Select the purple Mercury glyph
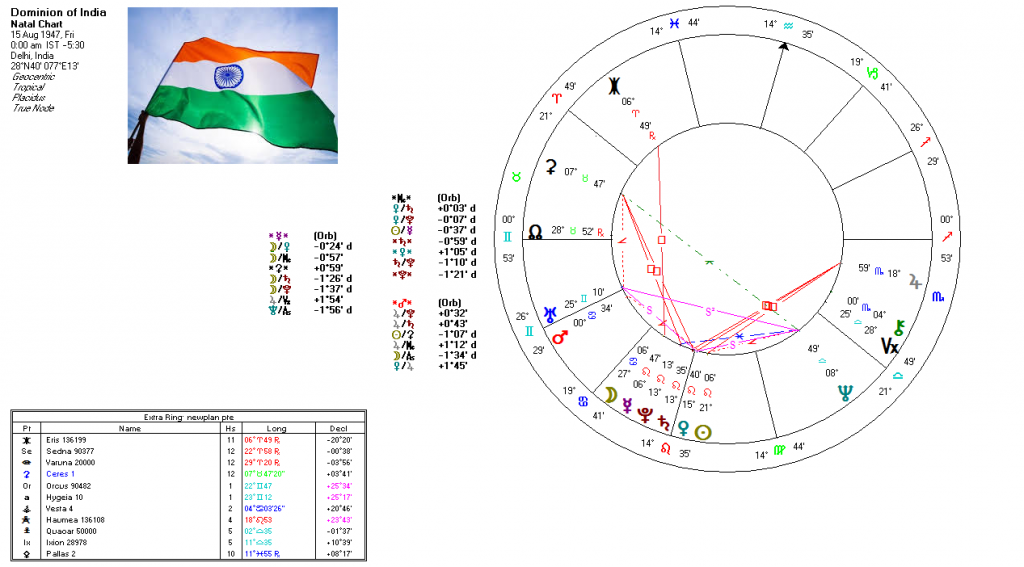Image resolution: width=1024 pixels, height=567 pixels. tap(629, 407)
